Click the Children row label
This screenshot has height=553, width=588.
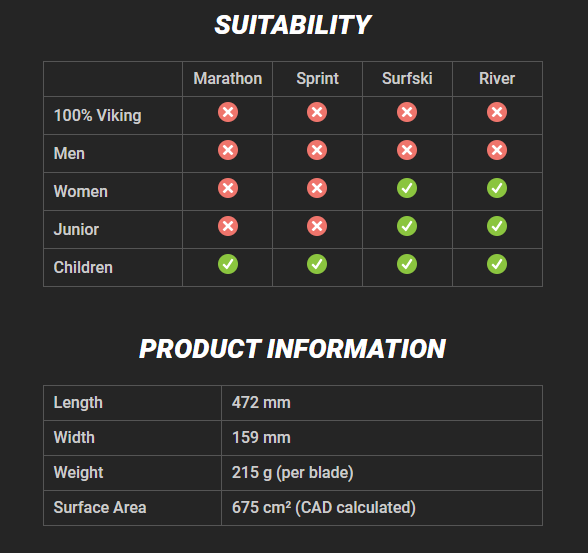83,268
